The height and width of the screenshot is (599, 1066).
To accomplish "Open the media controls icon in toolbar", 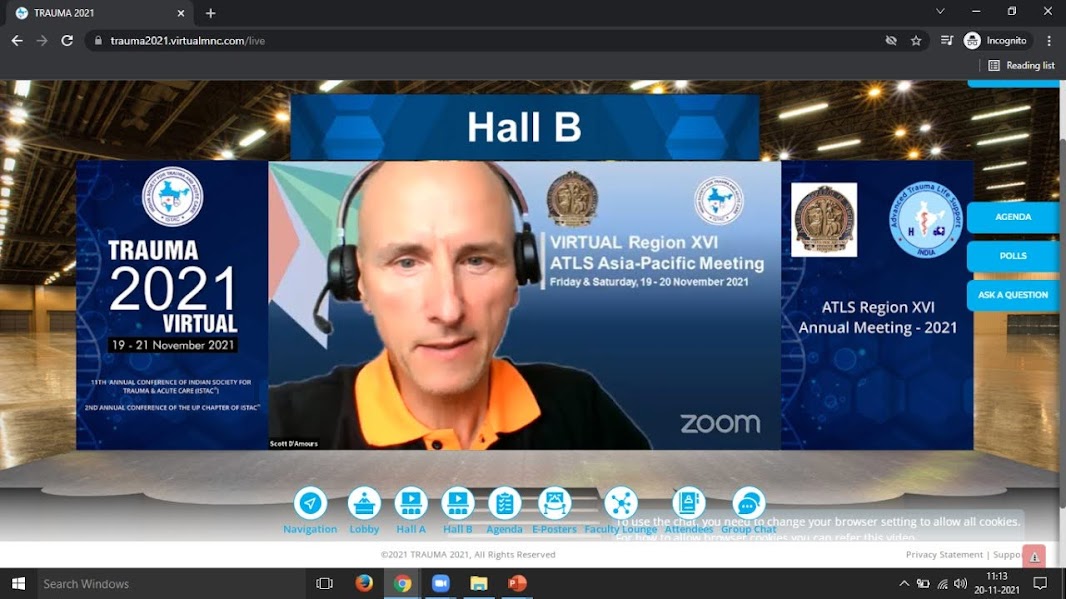I will click(x=946, y=41).
